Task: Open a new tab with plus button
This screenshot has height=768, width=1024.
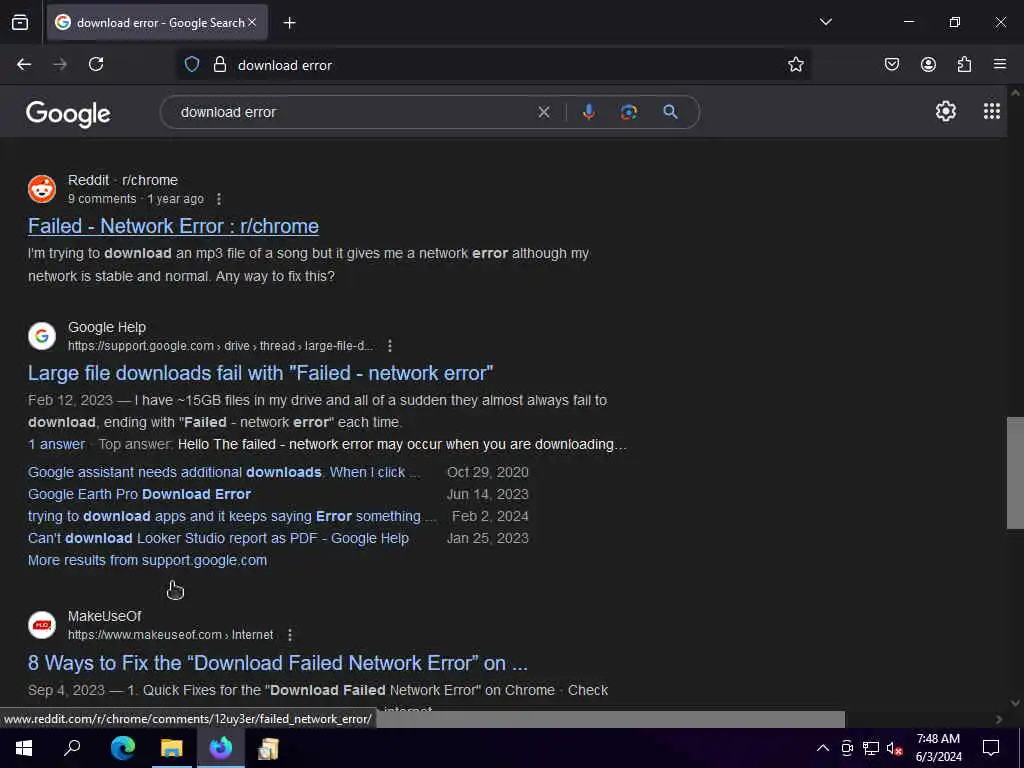Action: (x=289, y=23)
